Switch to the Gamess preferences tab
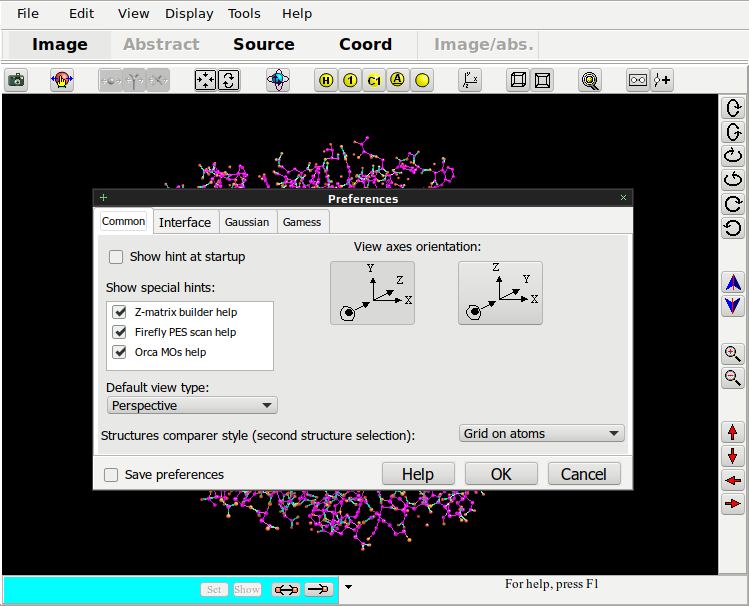Viewport: 749px width, 606px height. [x=302, y=223]
